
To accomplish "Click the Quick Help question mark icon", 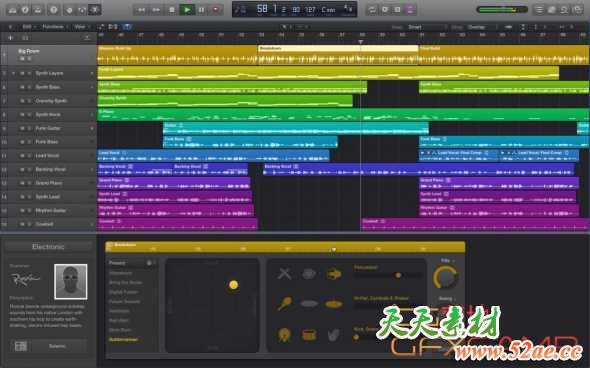I will (54, 10).
